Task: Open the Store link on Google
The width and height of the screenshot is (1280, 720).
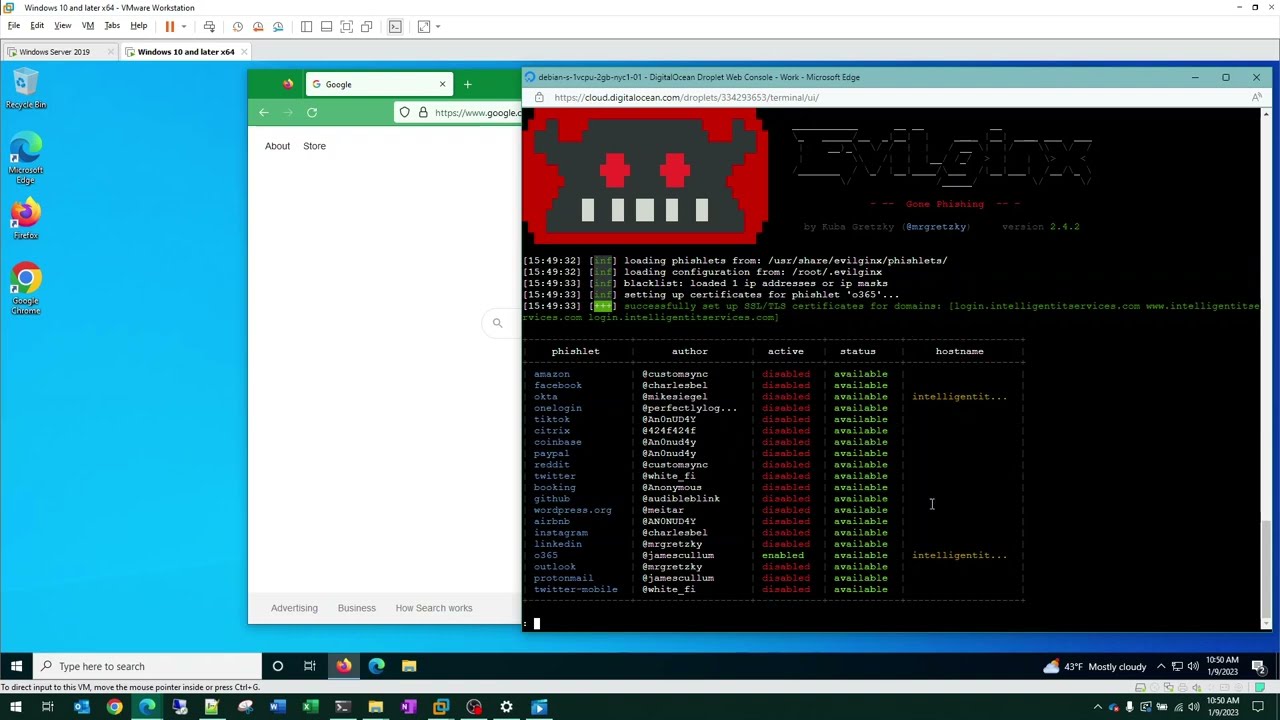Action: pyautogui.click(x=314, y=146)
